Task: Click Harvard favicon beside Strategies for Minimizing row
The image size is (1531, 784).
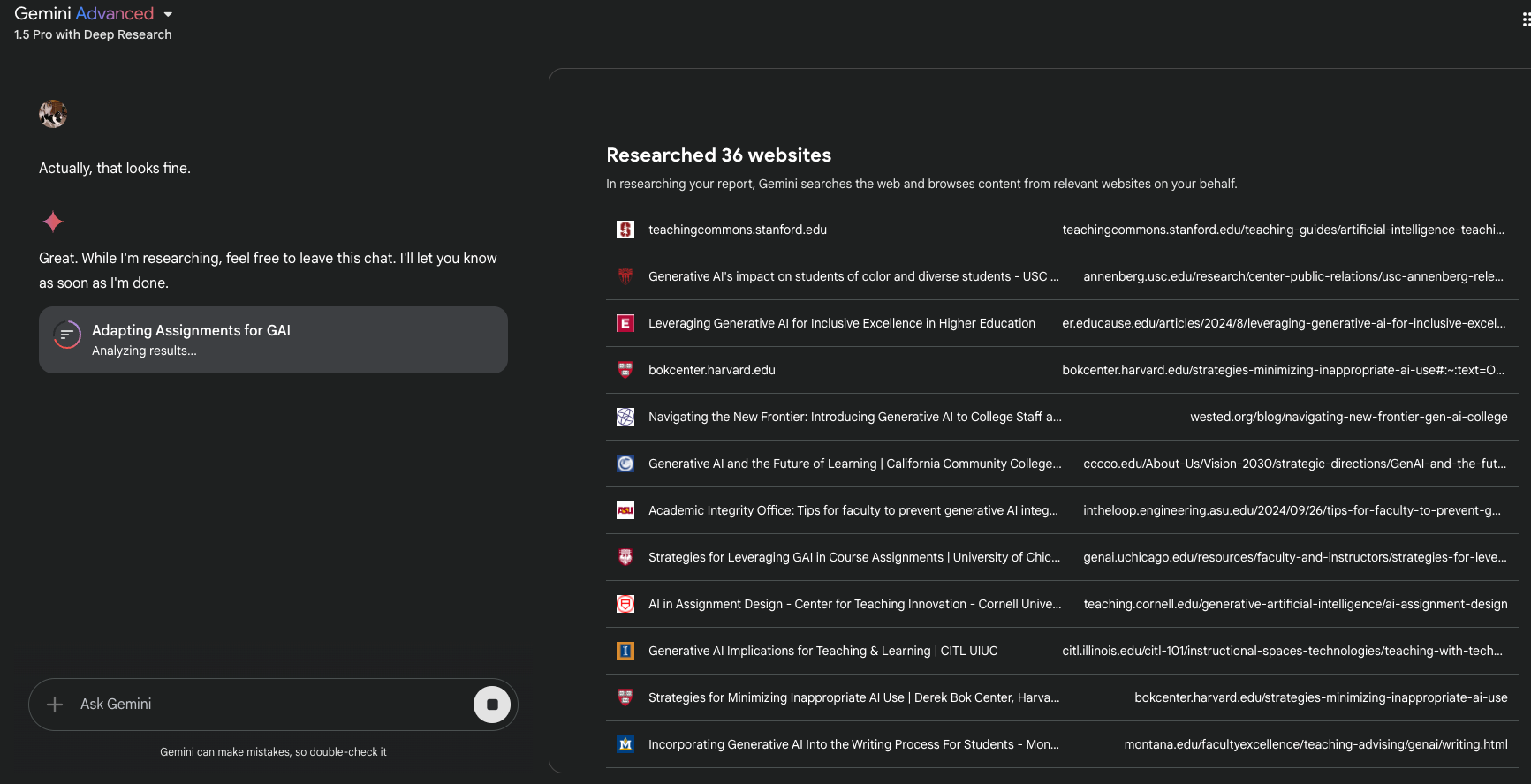Action: (625, 697)
